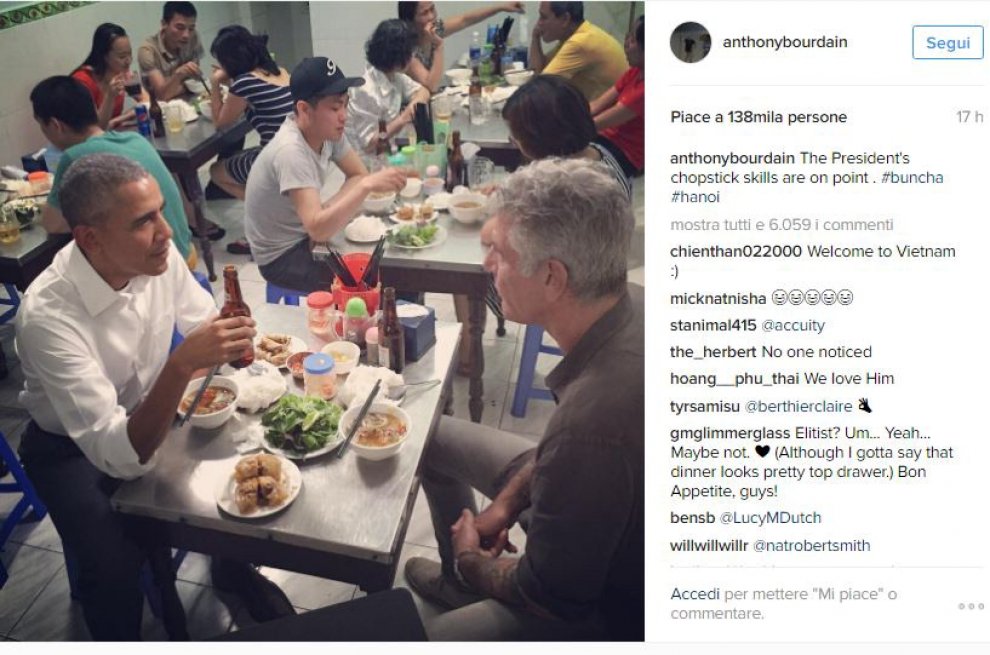The height and width of the screenshot is (655, 990).
Task: Open the @berthierclaire mention
Action: 798,406
